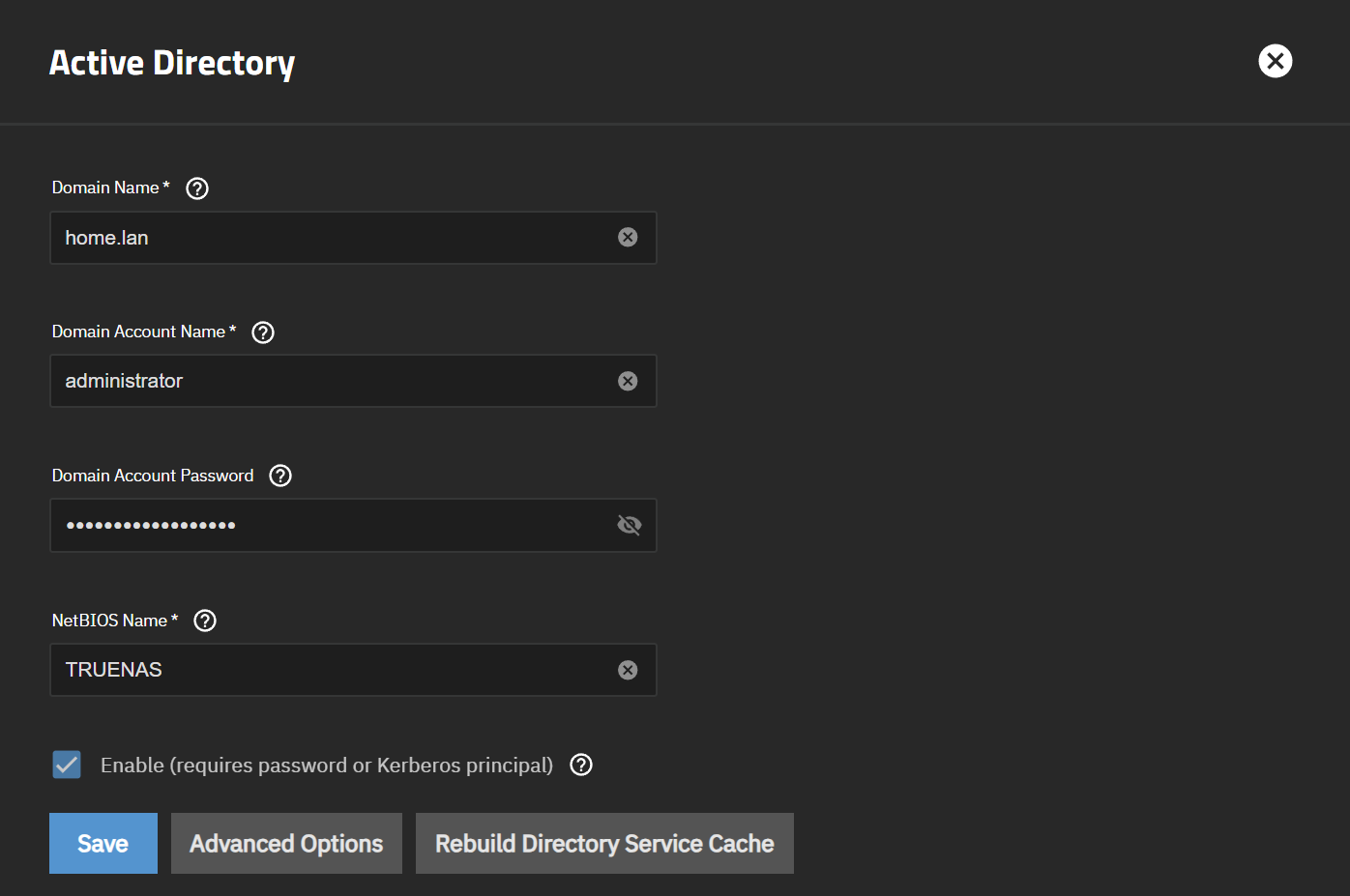
Task: Uncheck the Enable checkbox
Action: point(67,765)
